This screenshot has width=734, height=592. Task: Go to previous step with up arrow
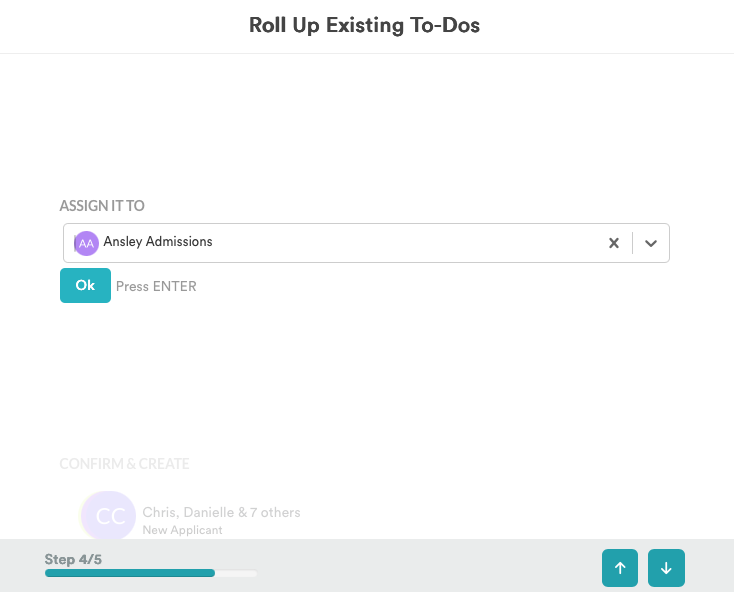pyautogui.click(x=620, y=568)
